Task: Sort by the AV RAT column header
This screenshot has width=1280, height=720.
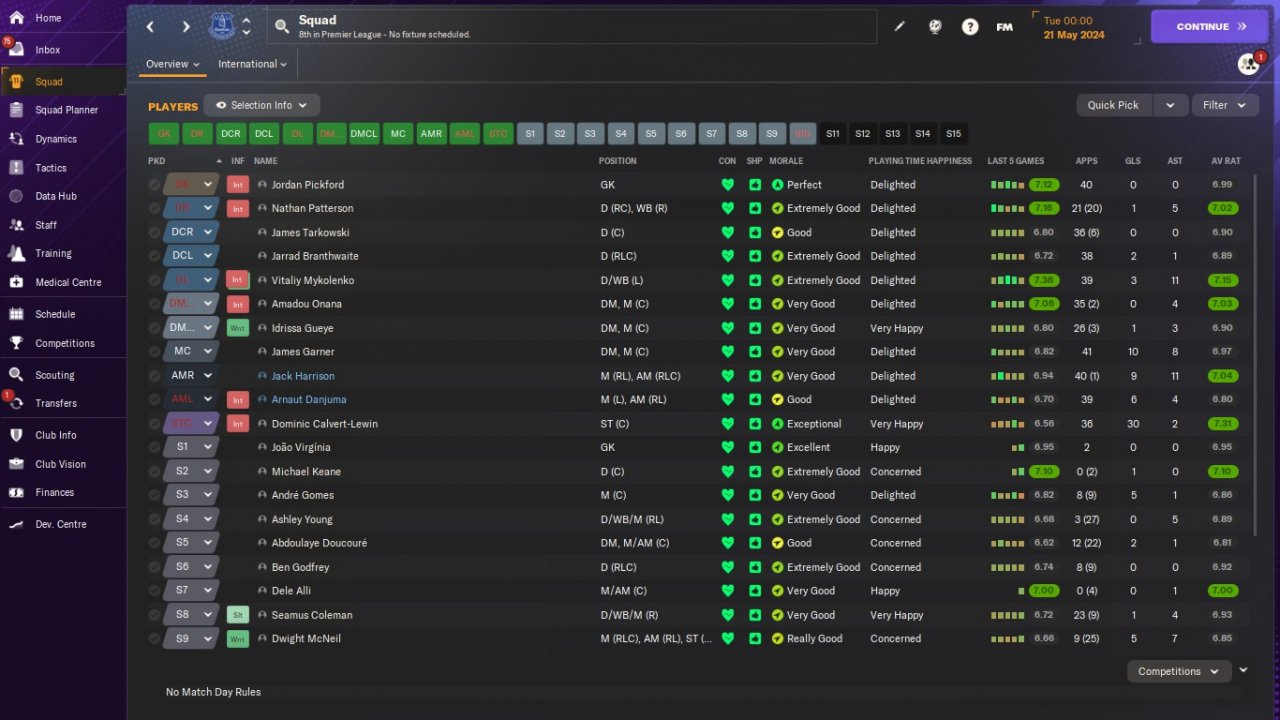Action: [1225, 161]
